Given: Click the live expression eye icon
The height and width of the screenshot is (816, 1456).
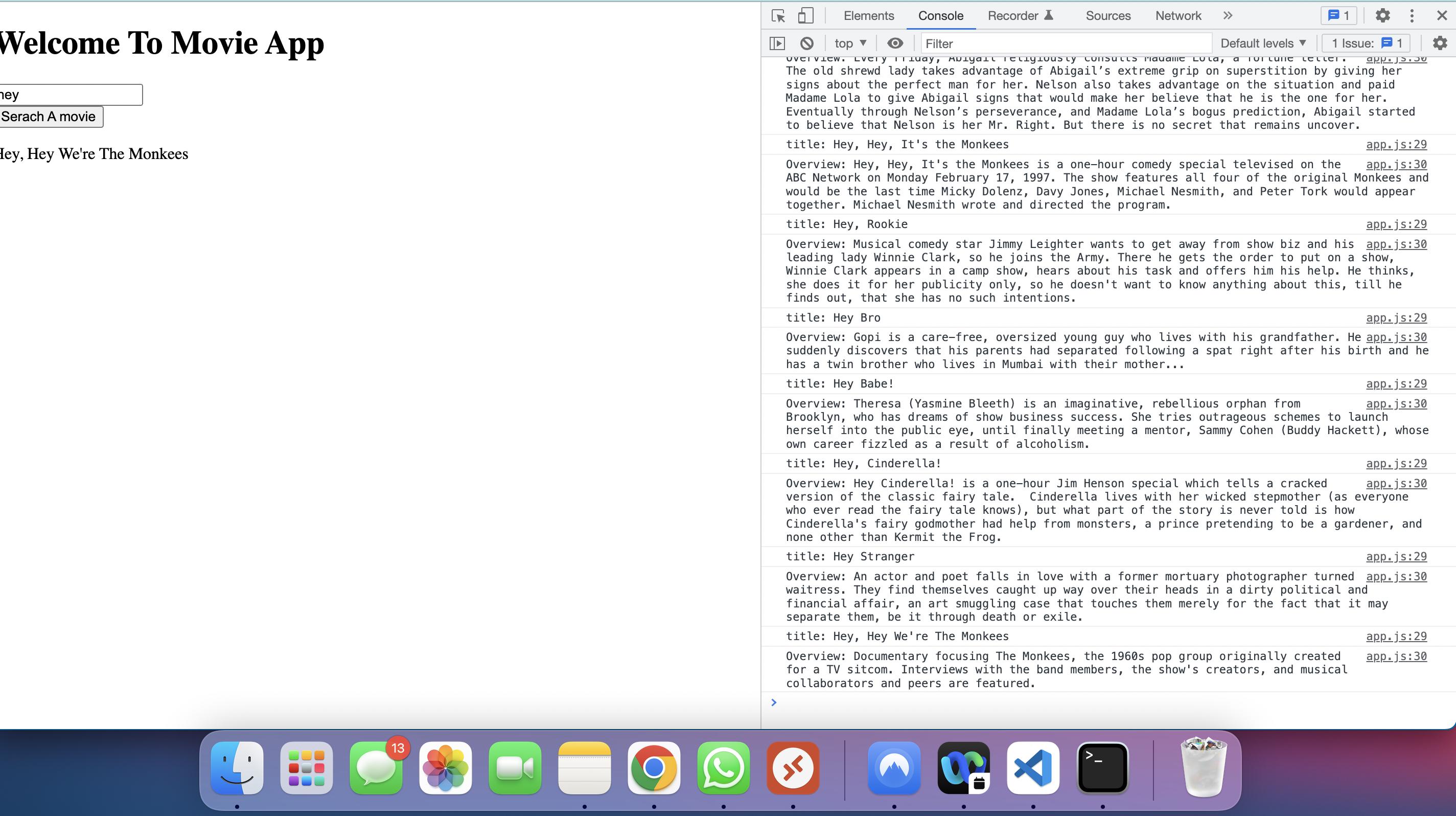Looking at the screenshot, I should tap(895, 43).
